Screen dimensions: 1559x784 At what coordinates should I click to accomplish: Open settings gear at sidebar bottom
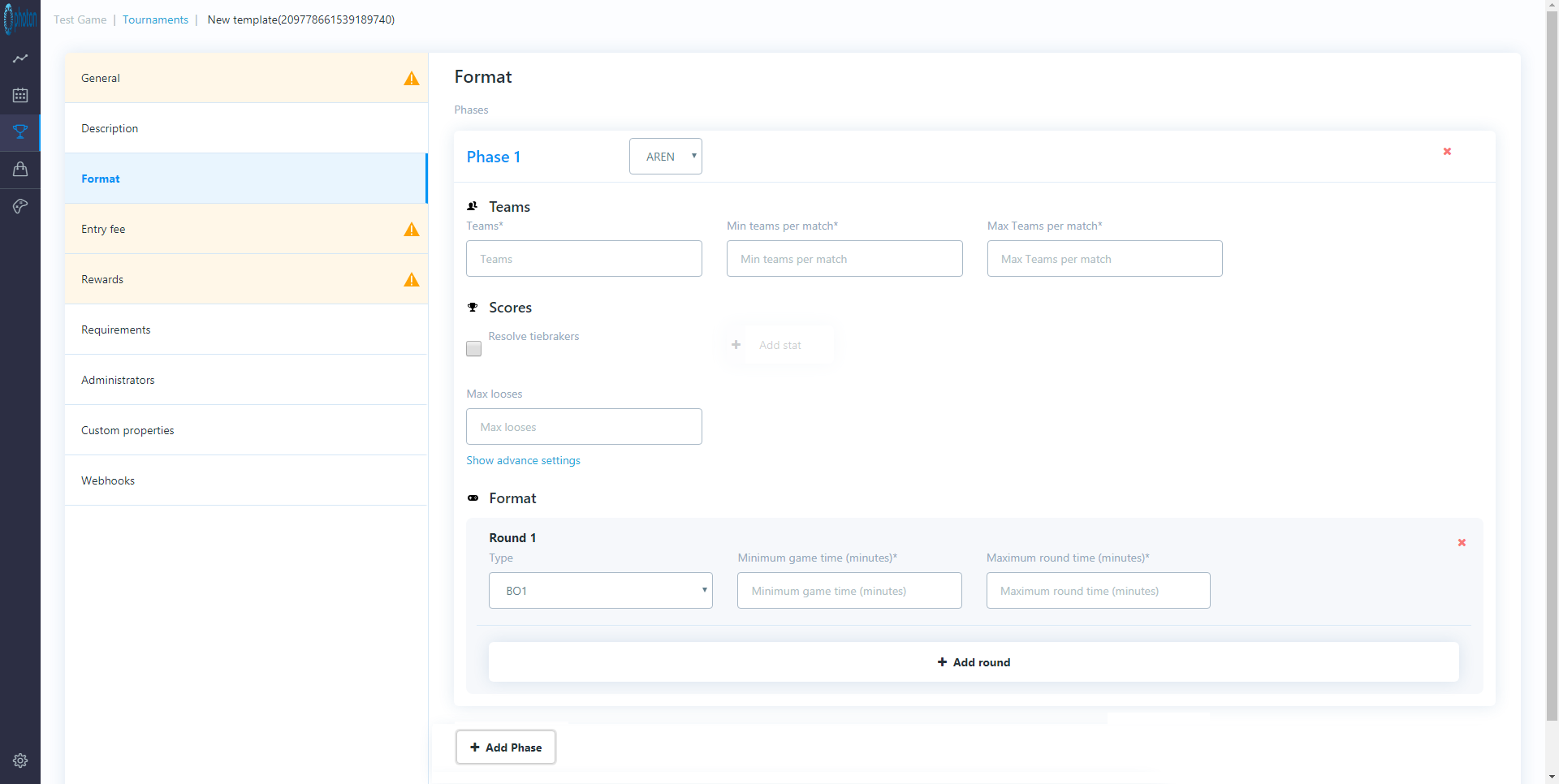point(20,760)
